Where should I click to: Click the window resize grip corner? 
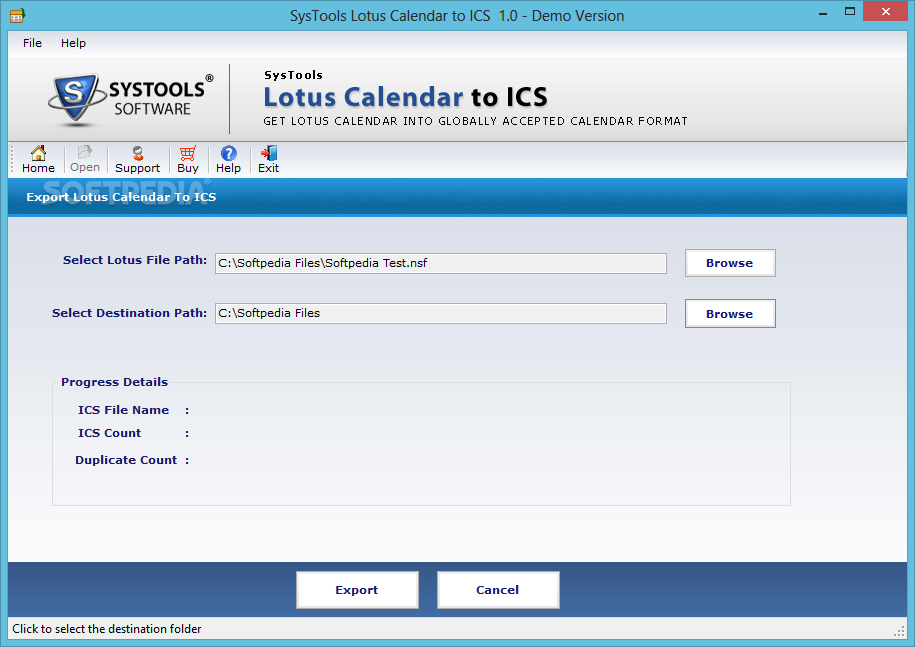(x=899, y=631)
